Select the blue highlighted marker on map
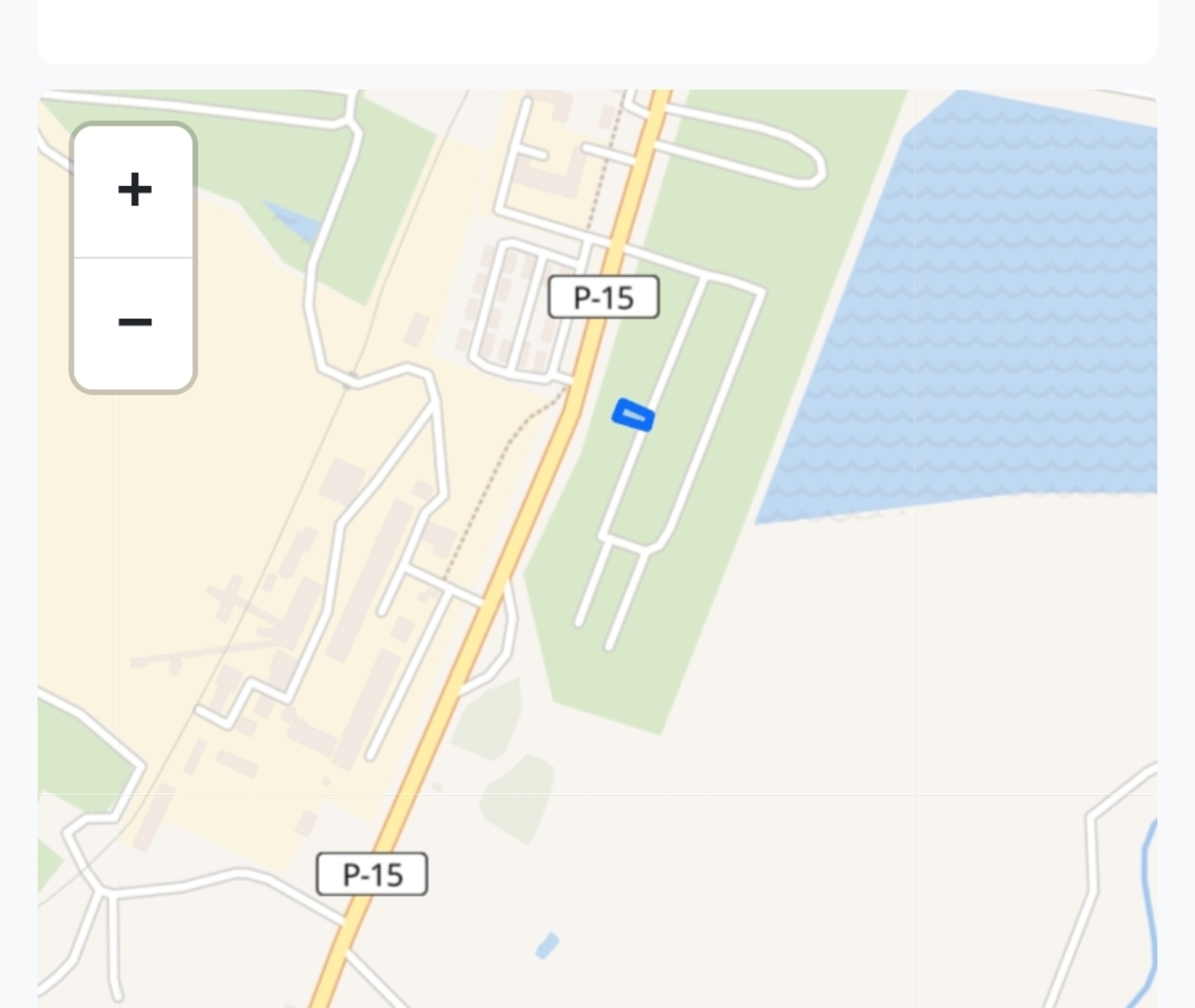1195x1008 pixels. (633, 415)
